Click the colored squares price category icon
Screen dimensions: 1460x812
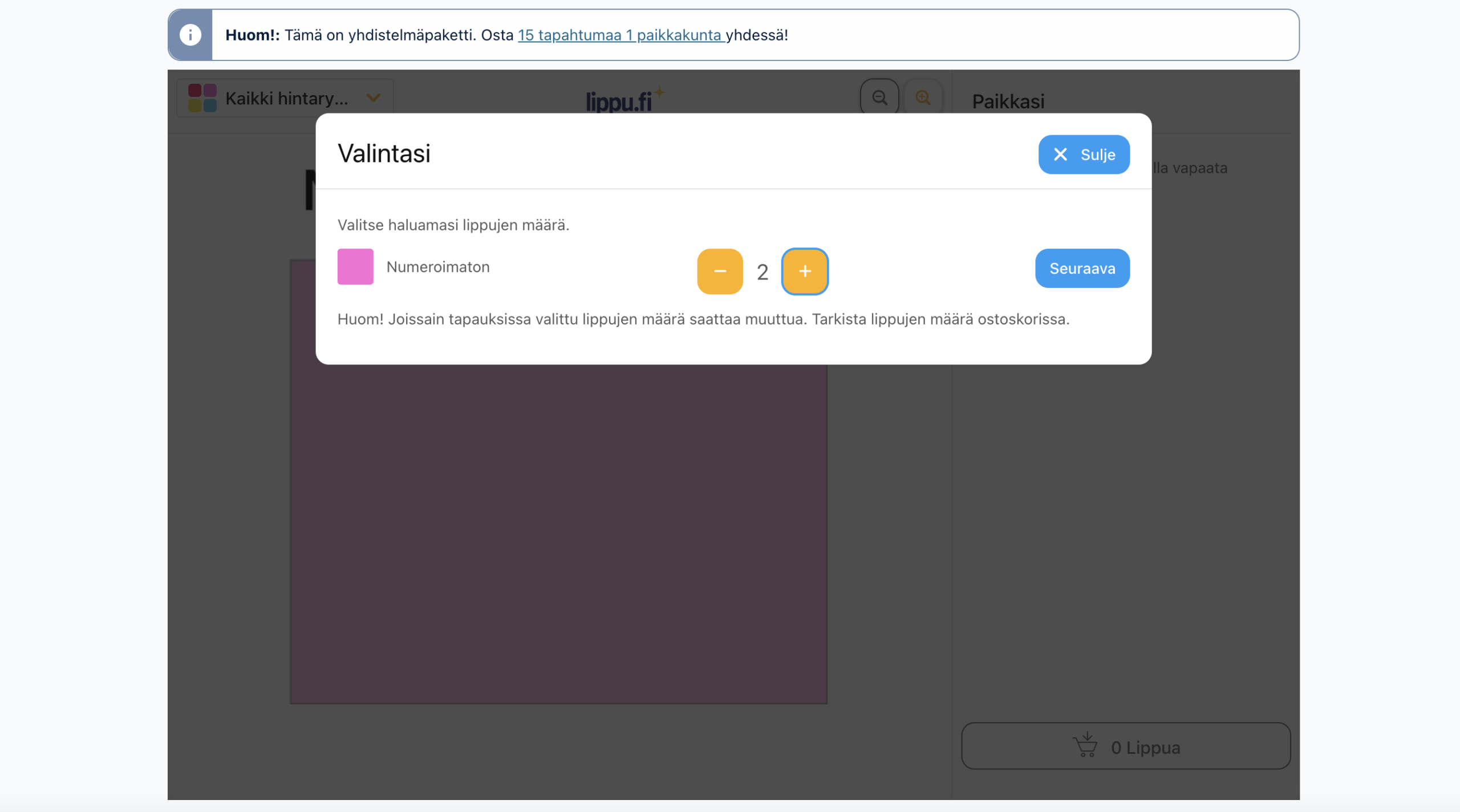point(202,98)
